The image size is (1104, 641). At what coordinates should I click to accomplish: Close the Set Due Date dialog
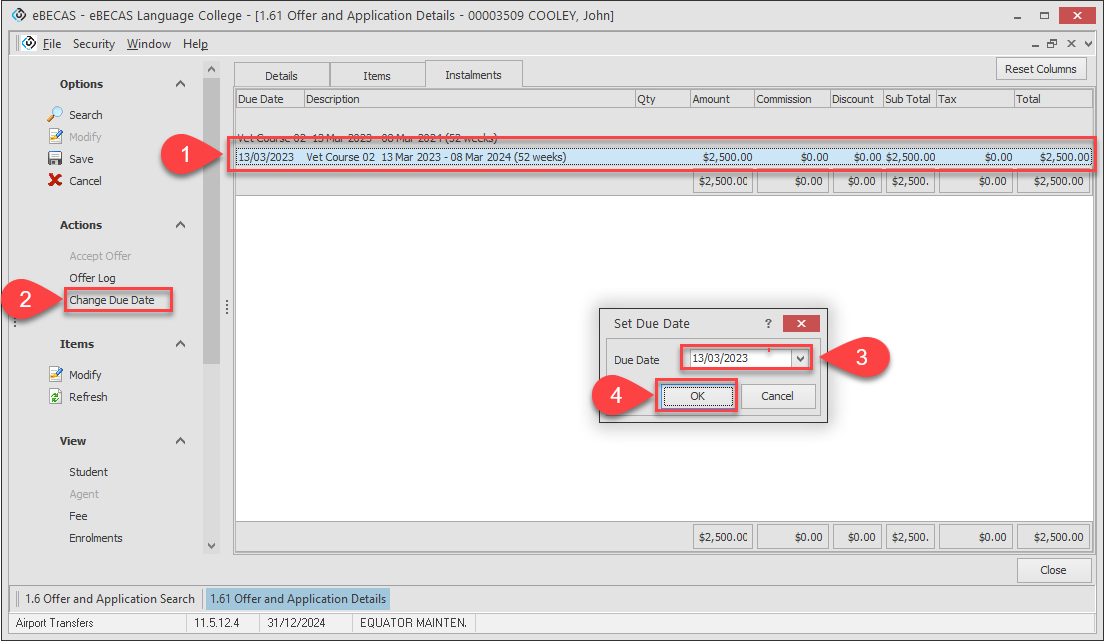[801, 324]
